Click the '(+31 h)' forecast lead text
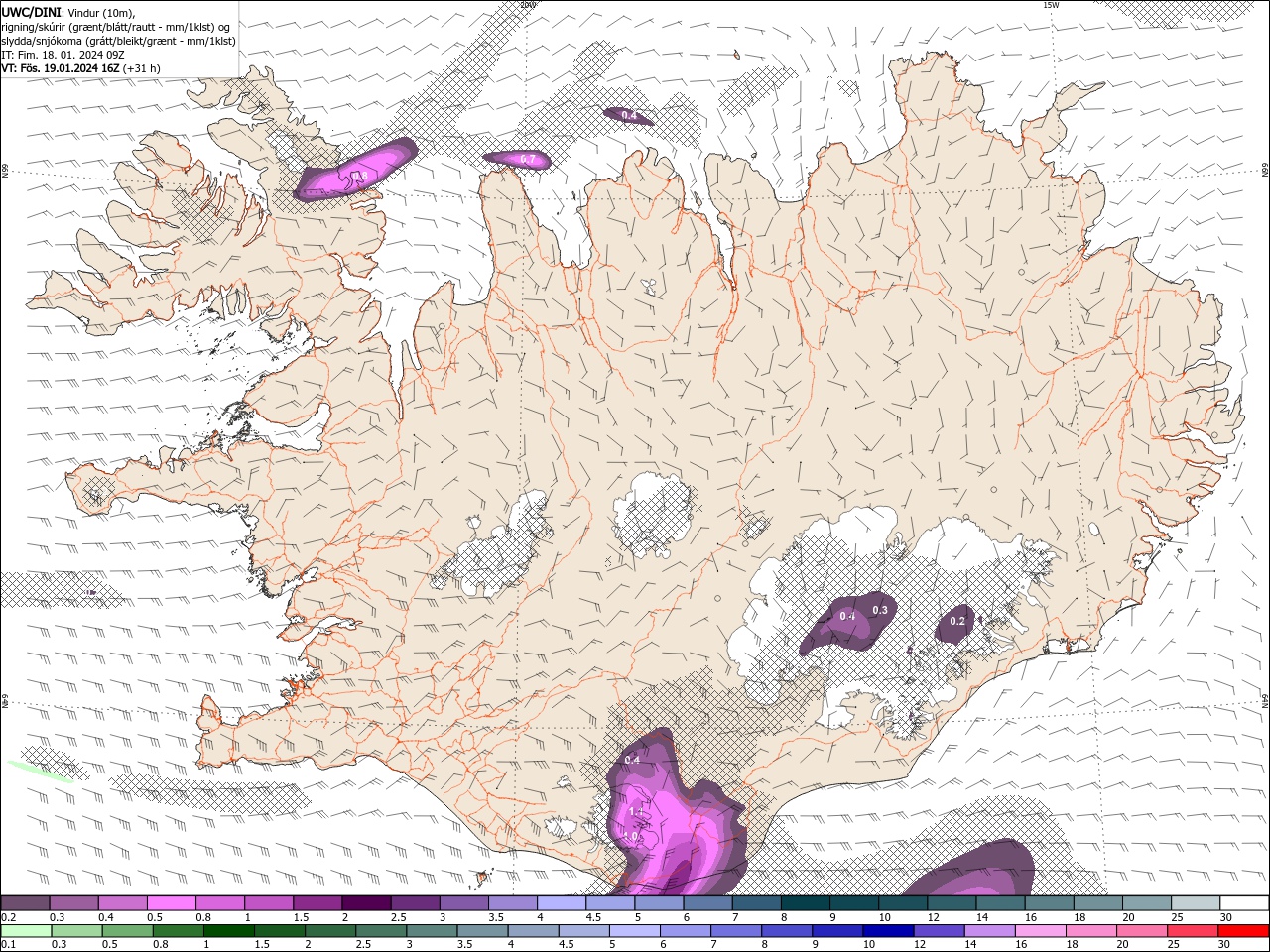Screen dimensions: 1270x952 pyautogui.click(x=142, y=68)
